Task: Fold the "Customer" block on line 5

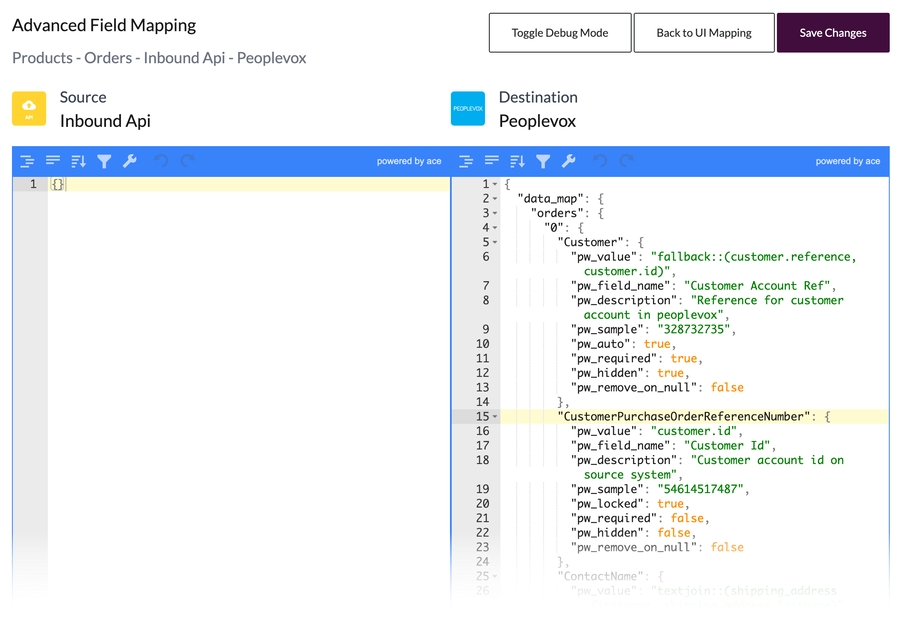Action: [x=495, y=243]
